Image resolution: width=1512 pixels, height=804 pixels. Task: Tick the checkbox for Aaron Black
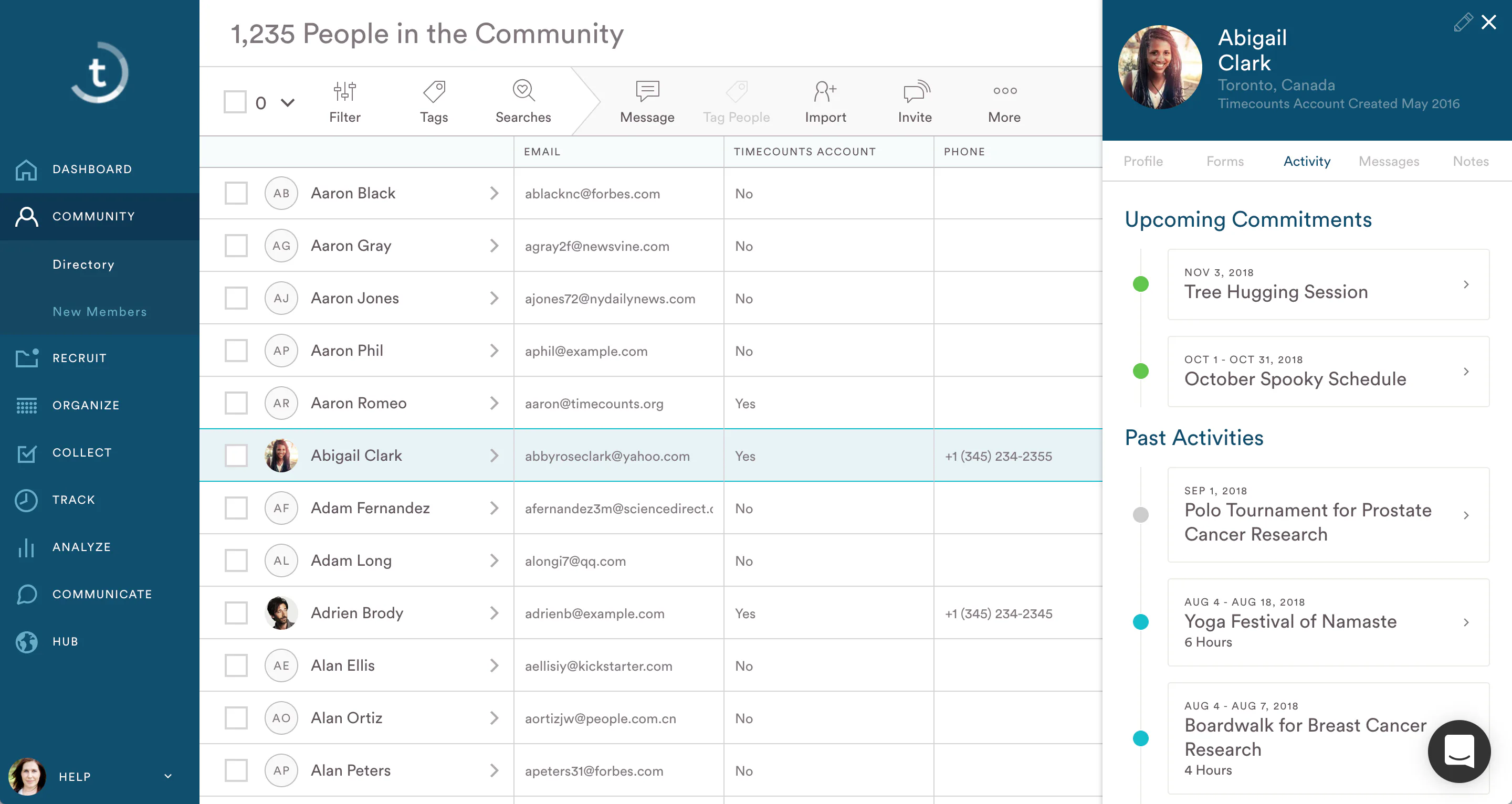pos(236,193)
